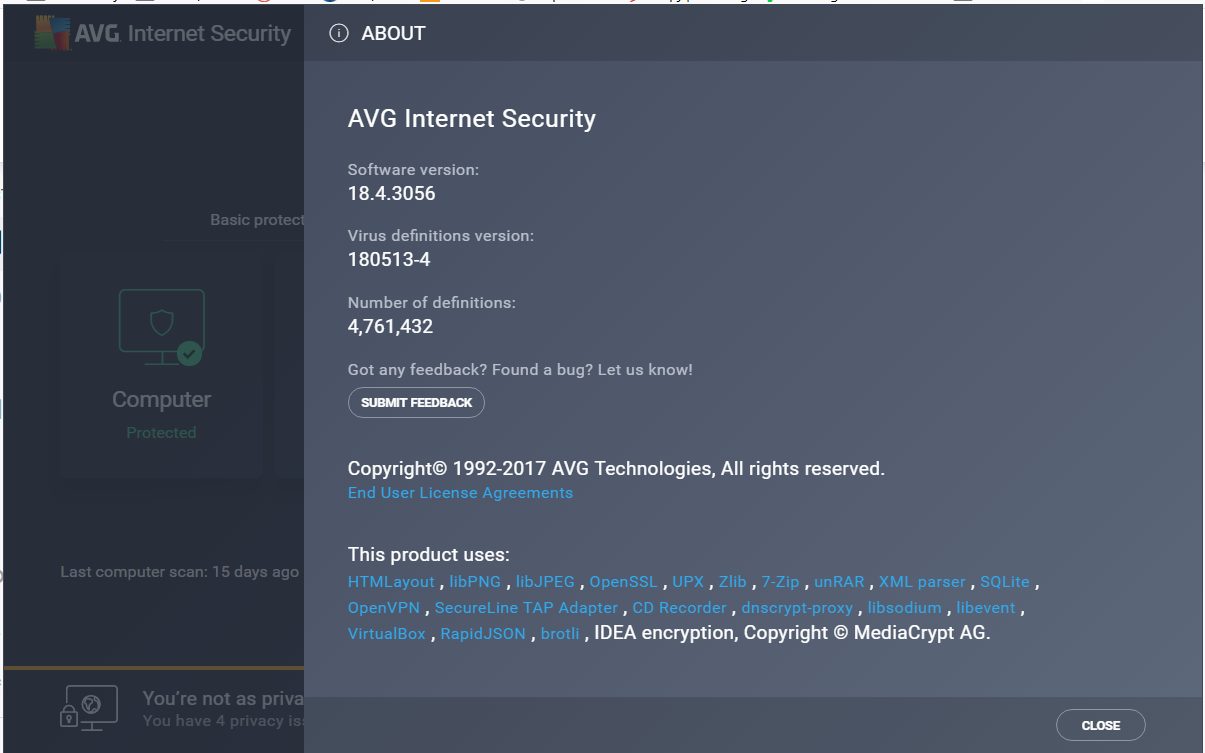Open the libPNG link

click(x=475, y=582)
